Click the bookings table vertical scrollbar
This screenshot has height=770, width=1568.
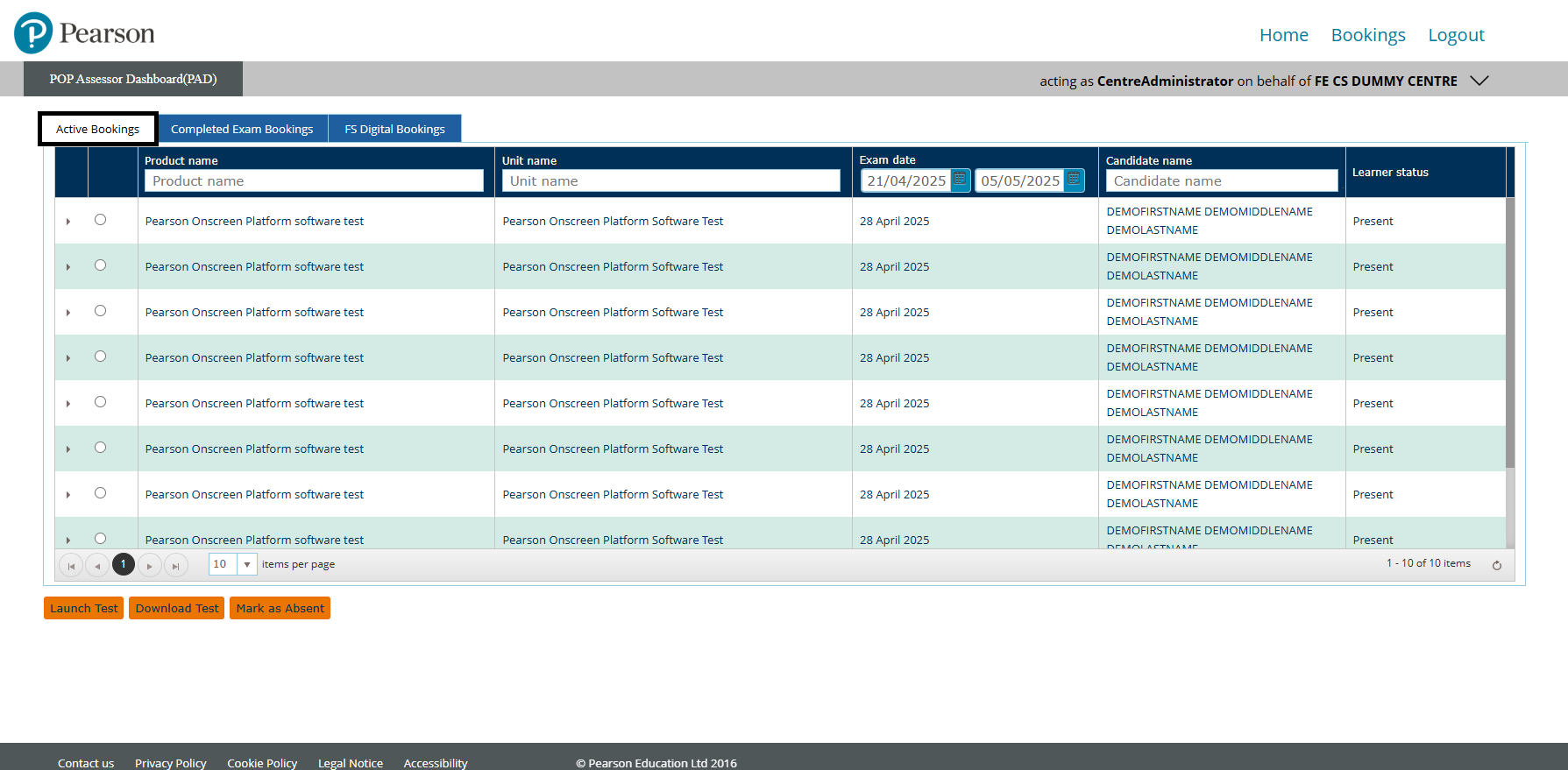pyautogui.click(x=1509, y=333)
